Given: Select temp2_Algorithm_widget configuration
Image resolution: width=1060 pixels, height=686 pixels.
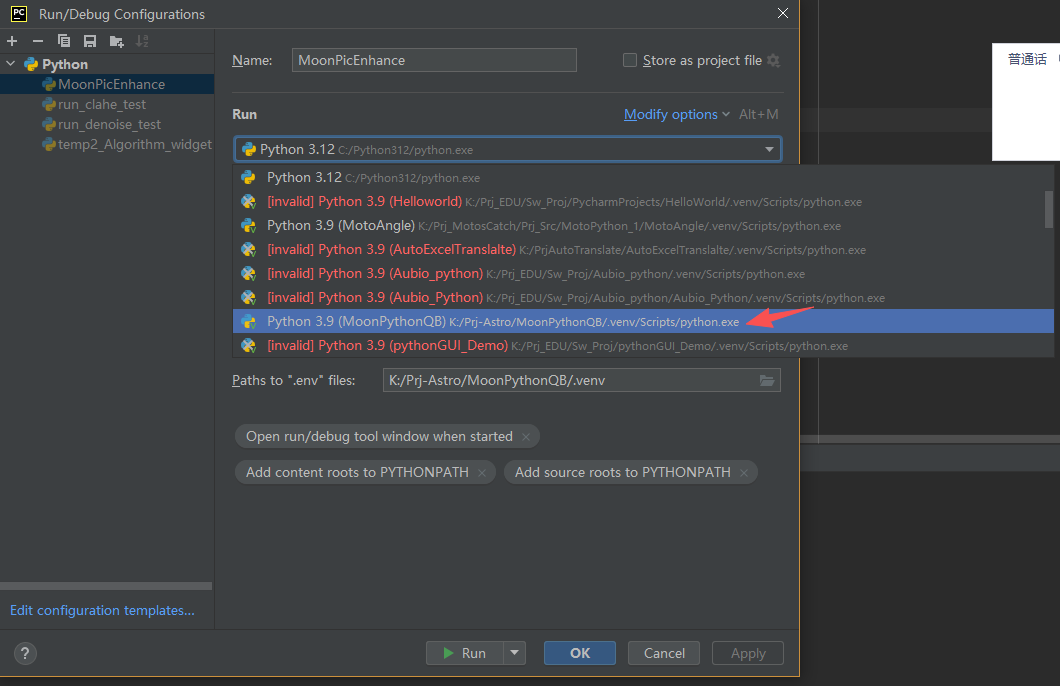Looking at the screenshot, I should click(x=107, y=144).
